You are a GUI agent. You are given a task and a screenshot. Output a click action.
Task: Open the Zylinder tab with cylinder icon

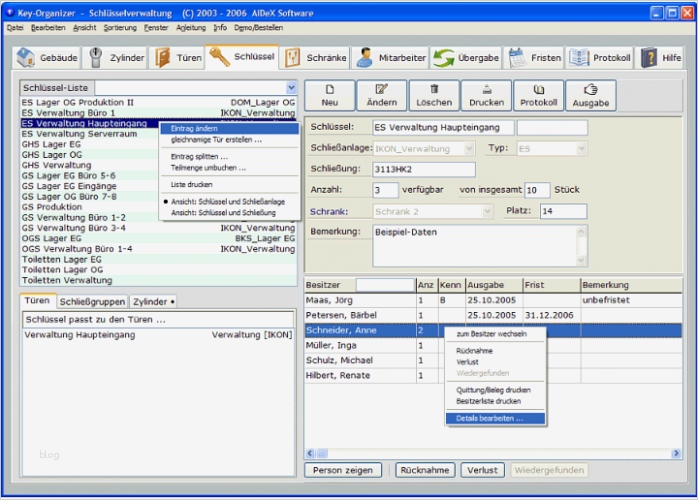click(x=116, y=58)
